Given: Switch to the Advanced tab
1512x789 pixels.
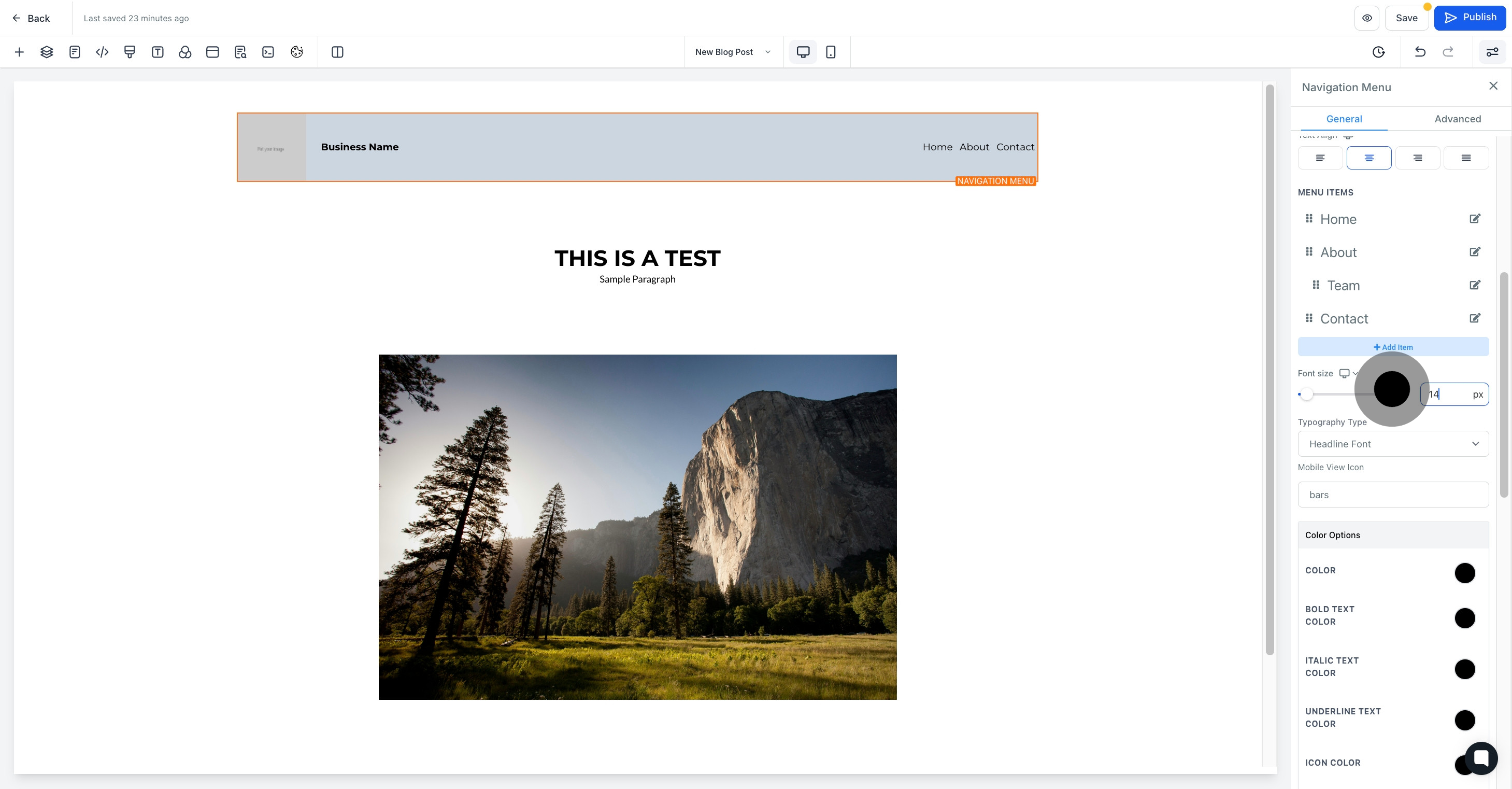Looking at the screenshot, I should [1458, 119].
